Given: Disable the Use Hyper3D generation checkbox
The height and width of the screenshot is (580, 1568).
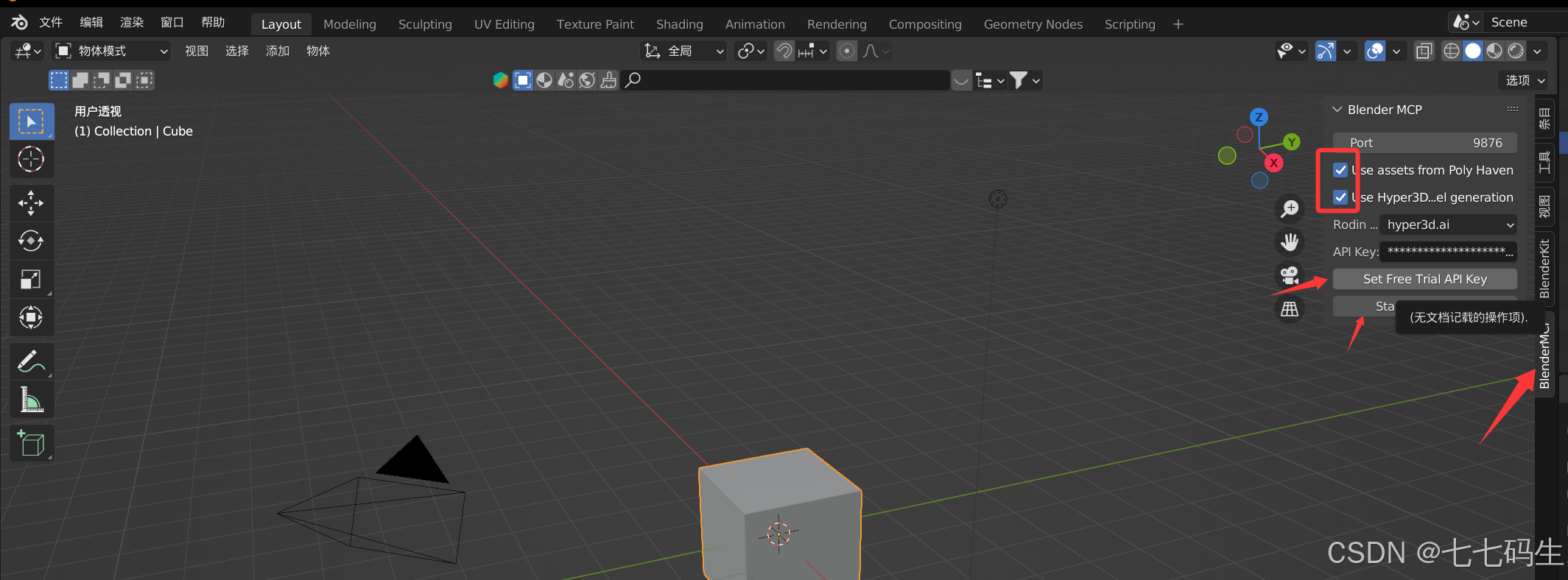Looking at the screenshot, I should [1340, 197].
